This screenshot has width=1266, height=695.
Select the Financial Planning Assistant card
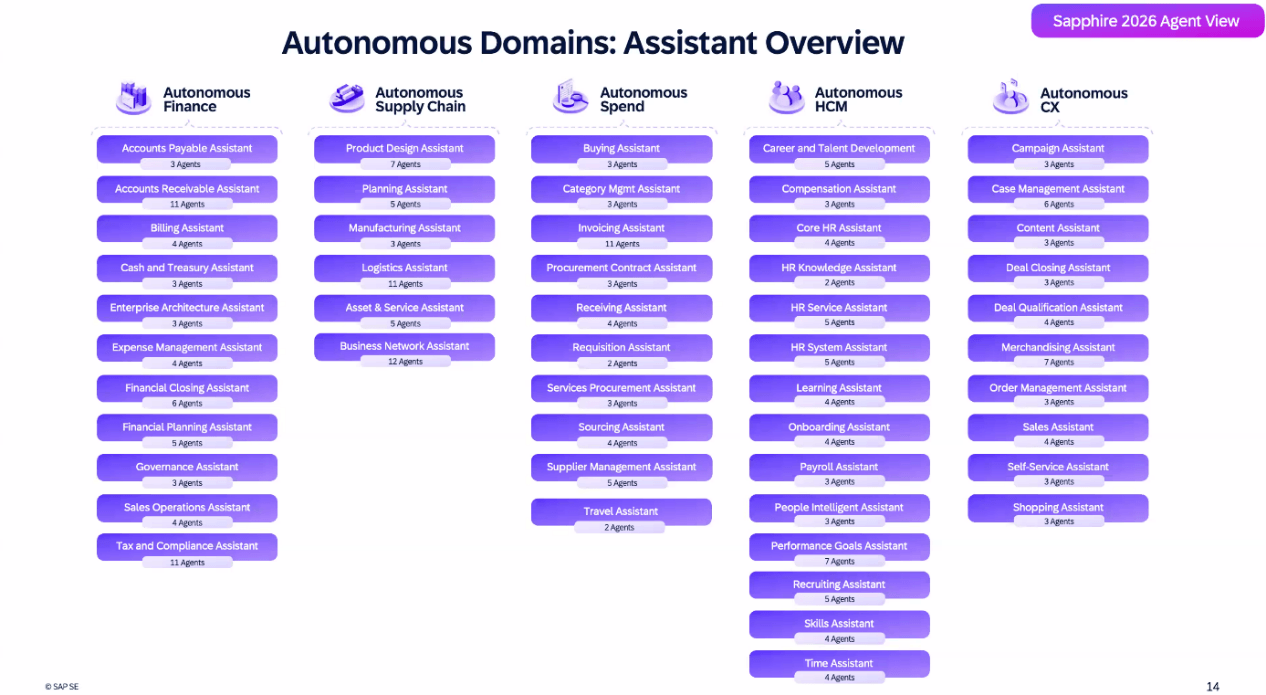pyautogui.click(x=187, y=427)
